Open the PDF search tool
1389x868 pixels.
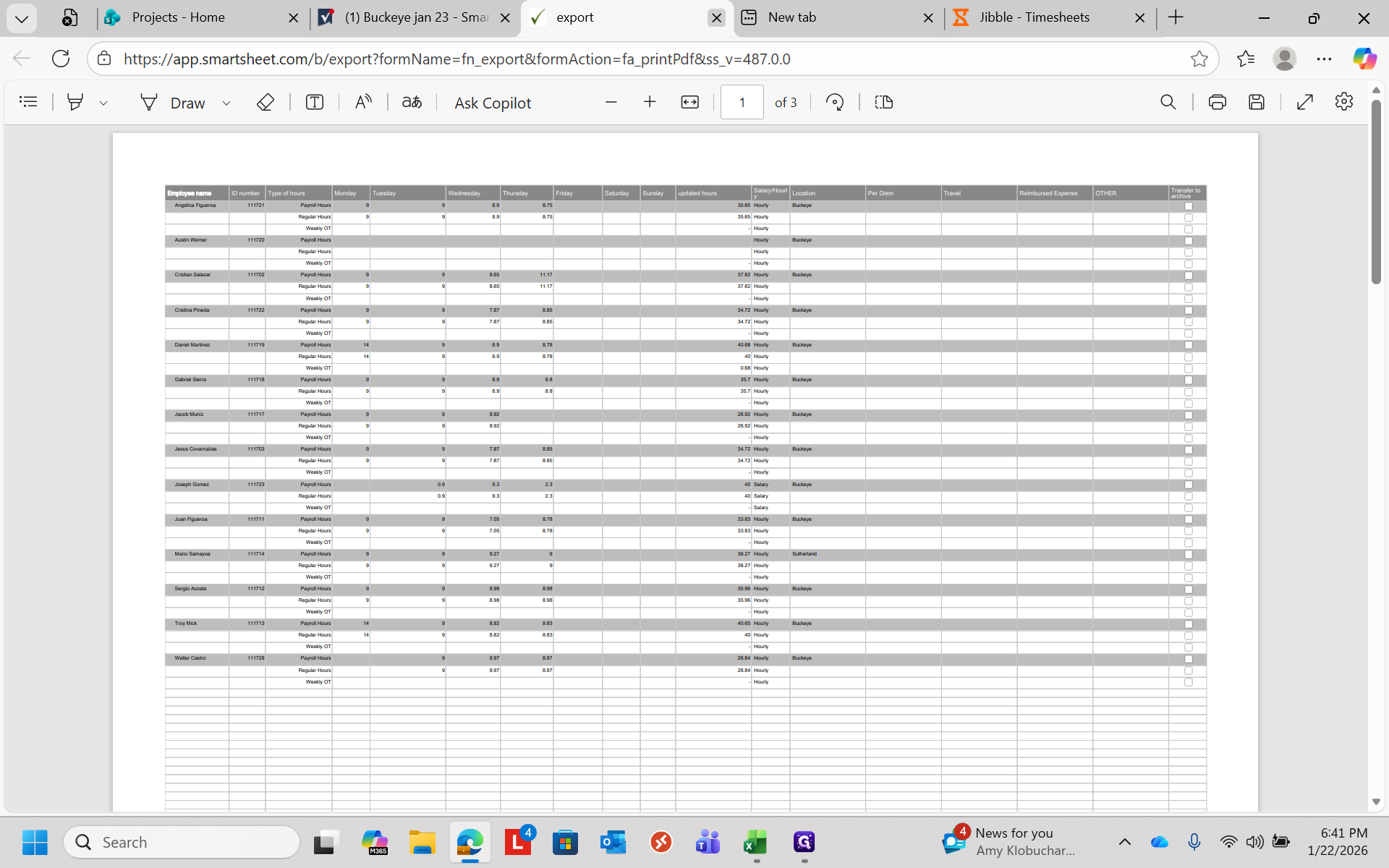pos(1168,102)
